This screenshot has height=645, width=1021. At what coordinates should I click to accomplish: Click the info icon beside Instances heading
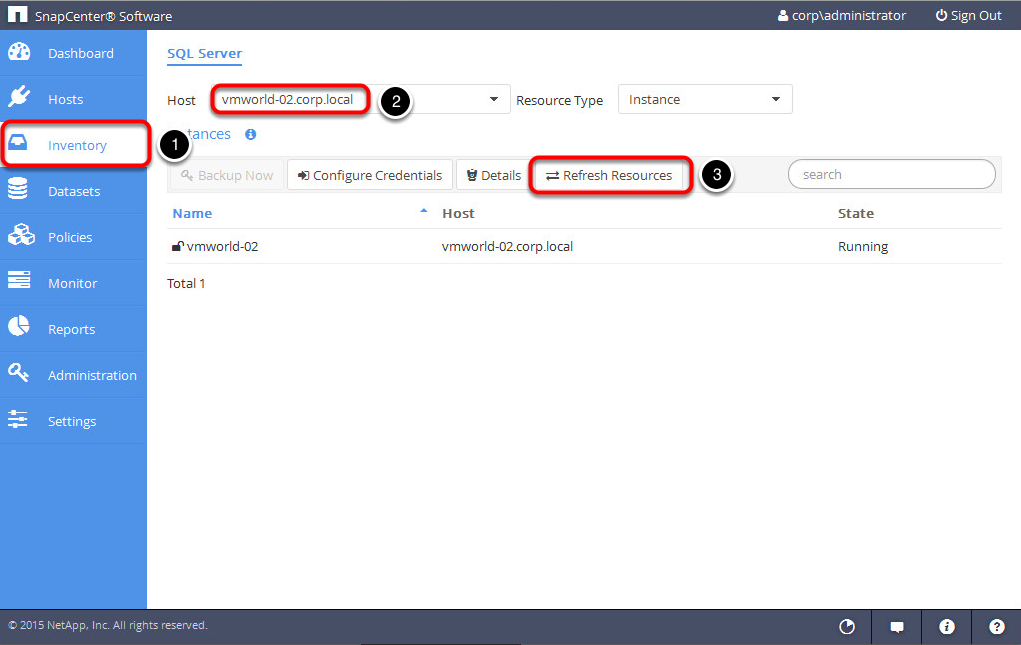point(251,134)
